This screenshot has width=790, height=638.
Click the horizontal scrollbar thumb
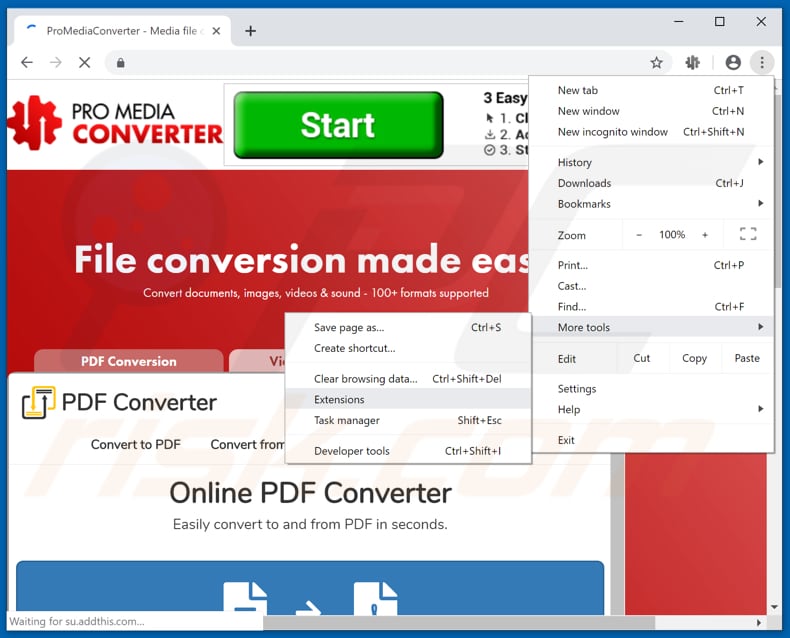(x=458, y=623)
